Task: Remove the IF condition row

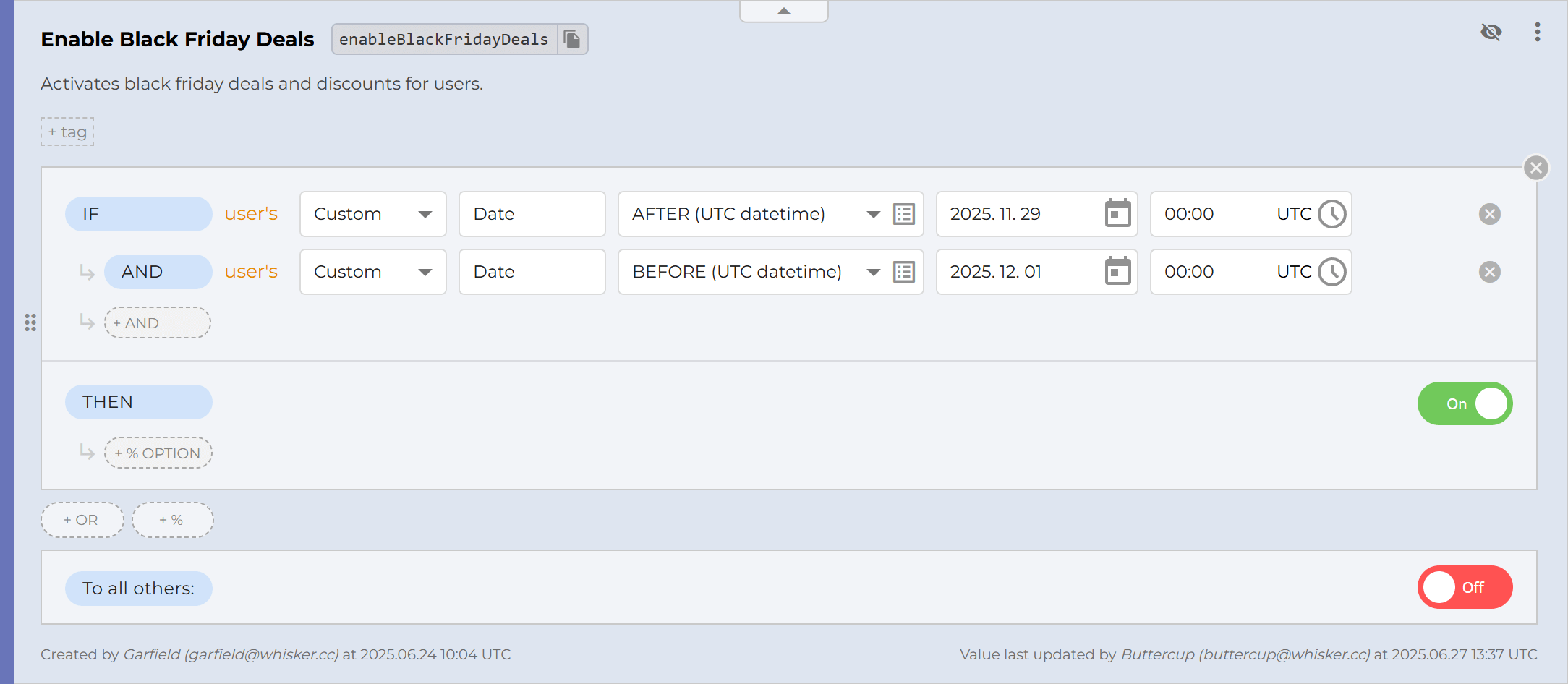Action: point(1489,214)
